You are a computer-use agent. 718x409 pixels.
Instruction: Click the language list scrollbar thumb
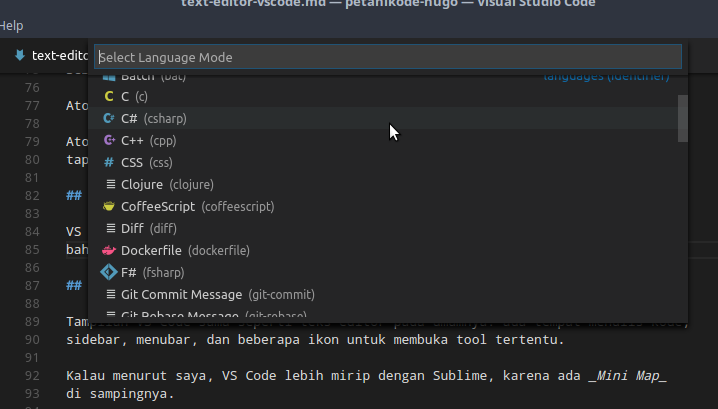coord(683,118)
